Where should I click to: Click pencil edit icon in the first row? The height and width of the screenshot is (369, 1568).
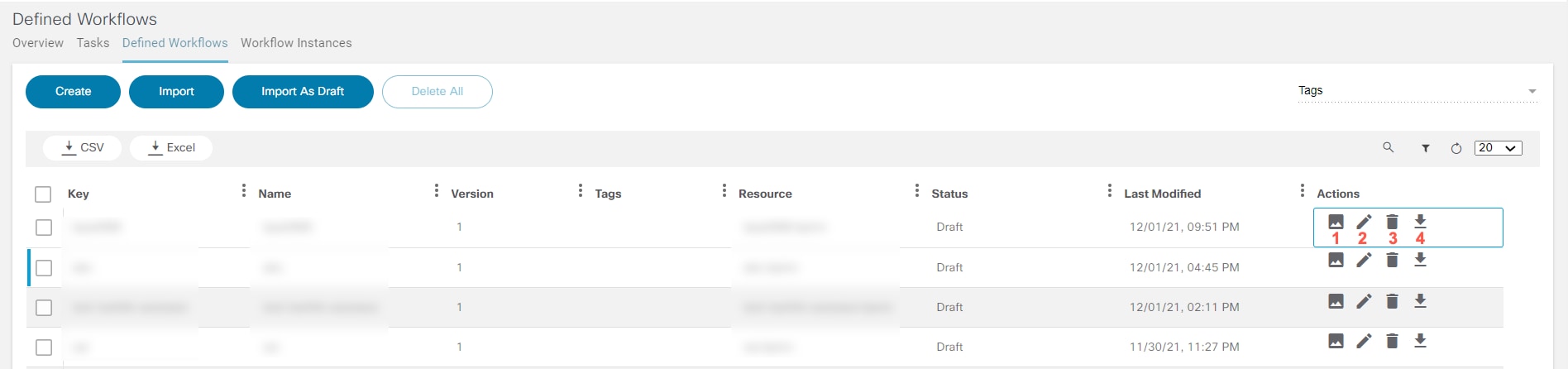click(1364, 222)
